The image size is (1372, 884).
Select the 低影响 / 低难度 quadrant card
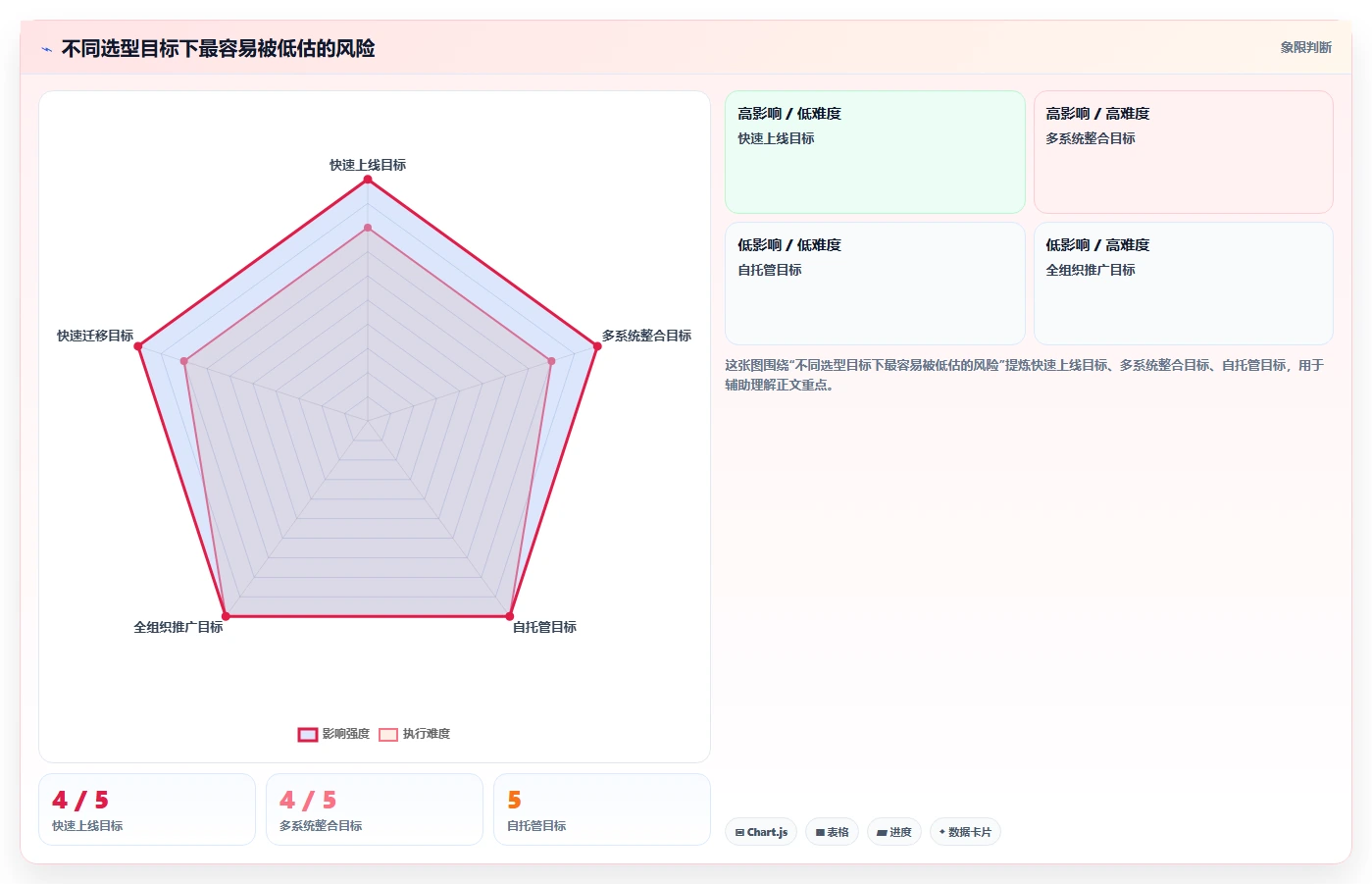(875, 284)
